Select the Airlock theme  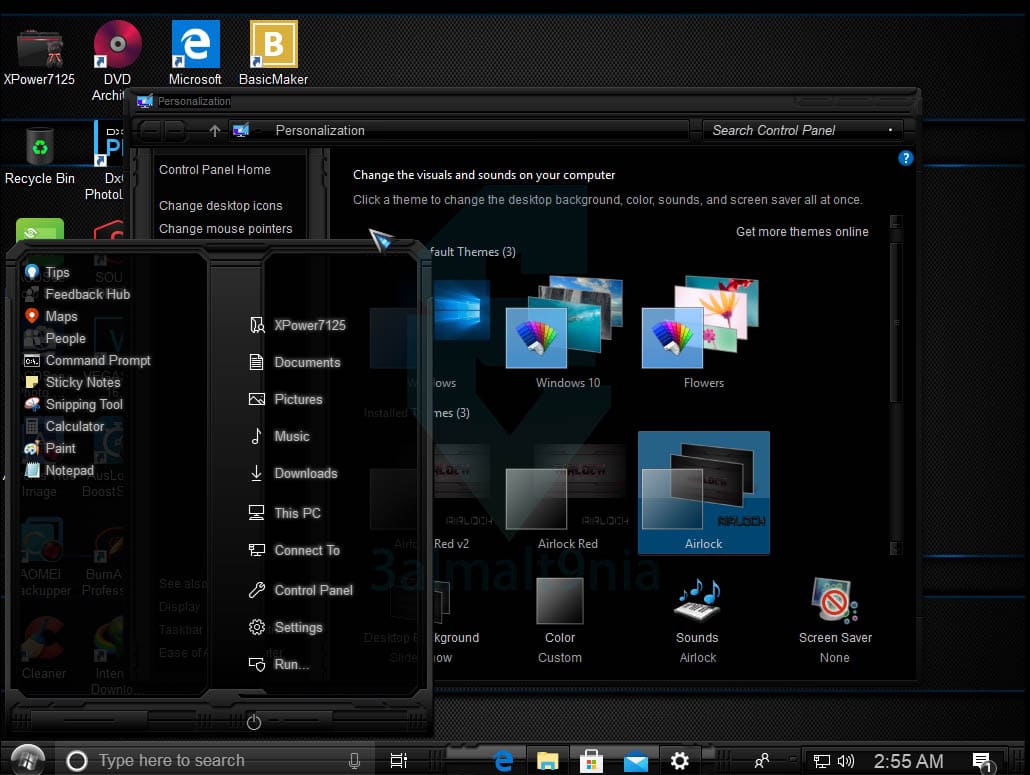pyautogui.click(x=704, y=492)
